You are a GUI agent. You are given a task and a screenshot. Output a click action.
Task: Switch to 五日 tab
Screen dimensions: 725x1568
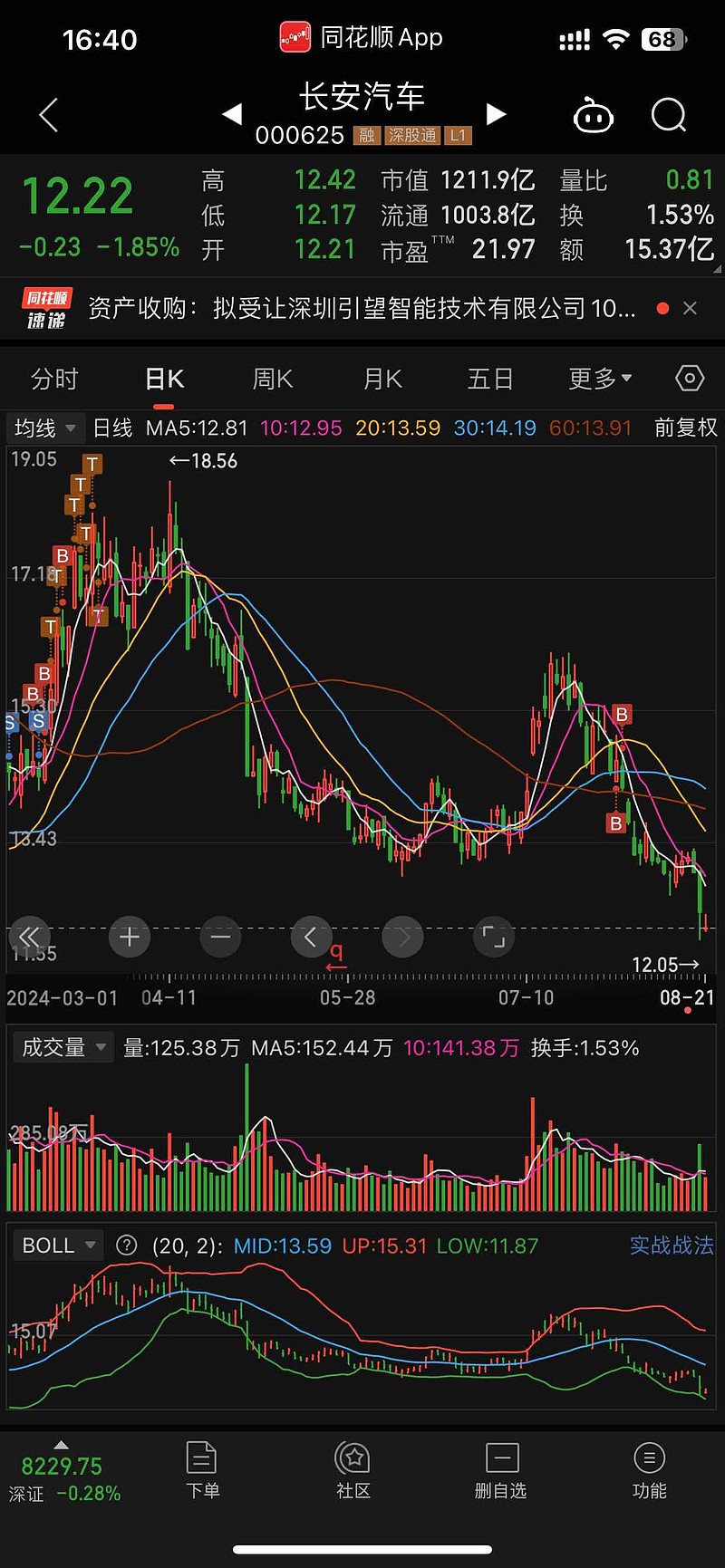click(x=490, y=379)
